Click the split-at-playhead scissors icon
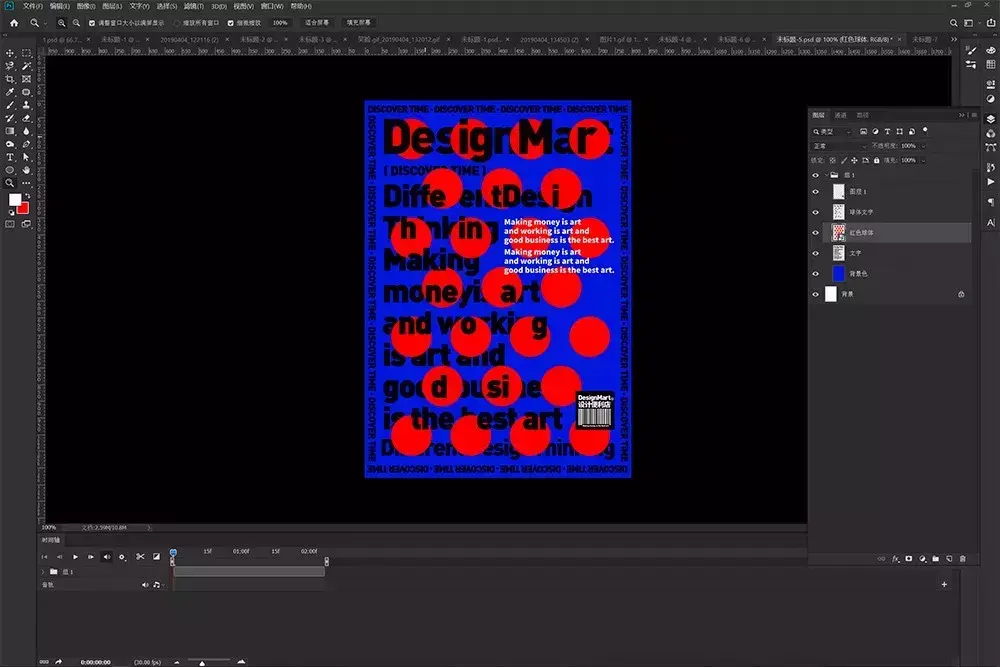The image size is (1000, 667). click(x=141, y=557)
